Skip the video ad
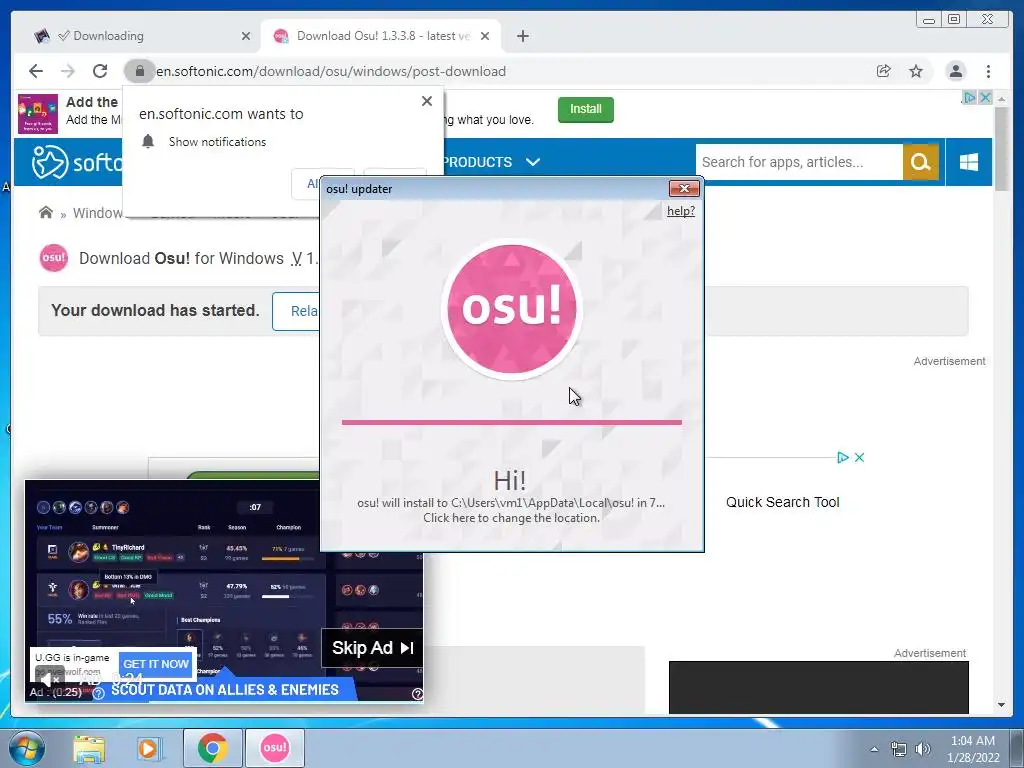The width and height of the screenshot is (1024, 768). click(x=372, y=648)
